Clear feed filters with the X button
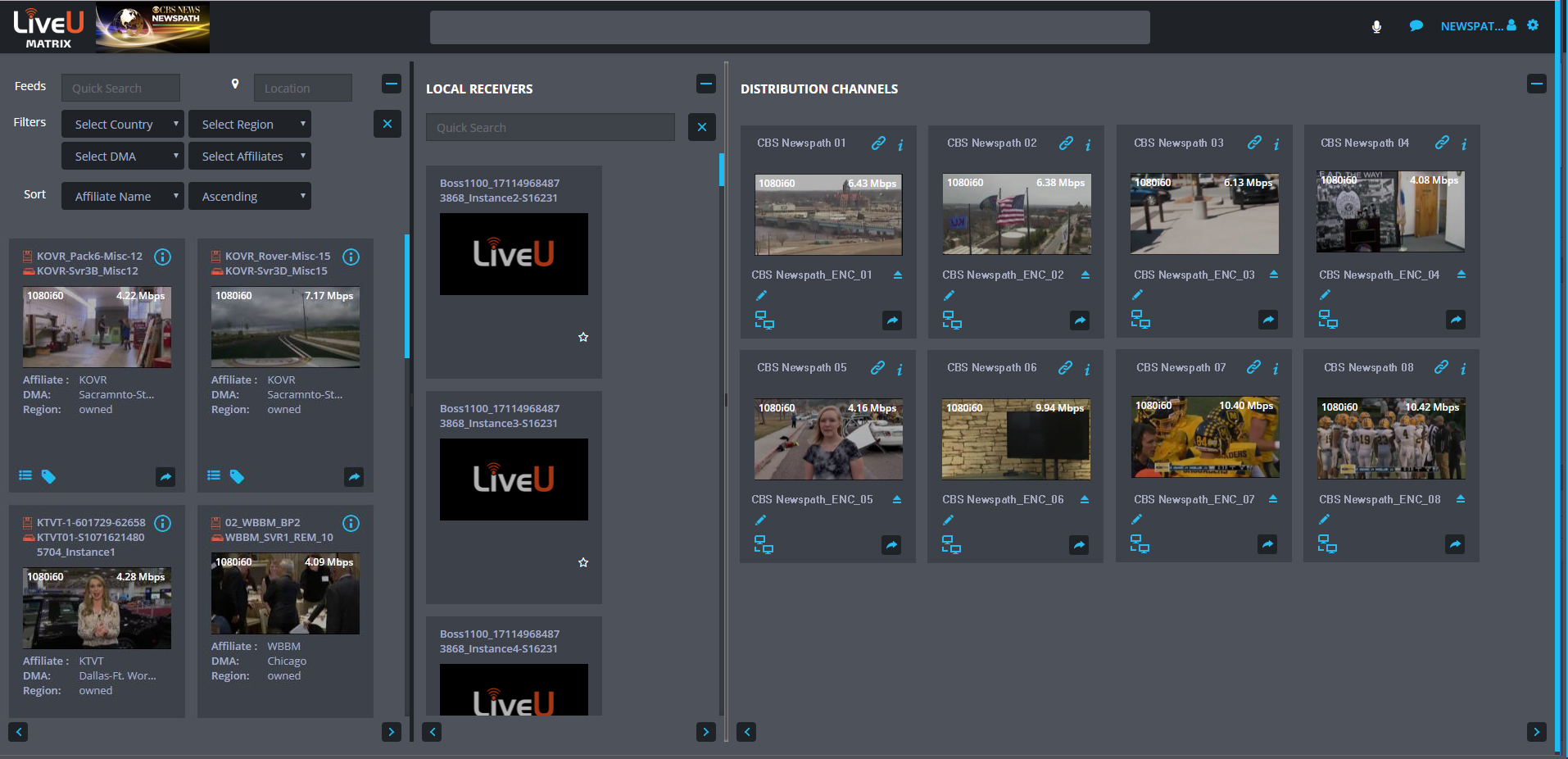Viewport: 1568px width, 759px height. tap(387, 124)
